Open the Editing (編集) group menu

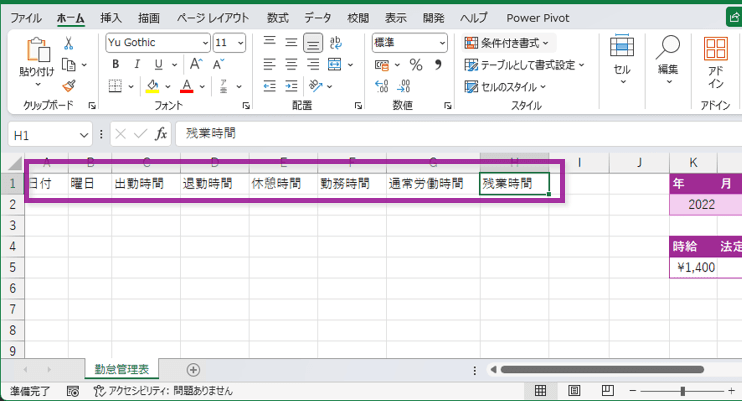(668, 59)
